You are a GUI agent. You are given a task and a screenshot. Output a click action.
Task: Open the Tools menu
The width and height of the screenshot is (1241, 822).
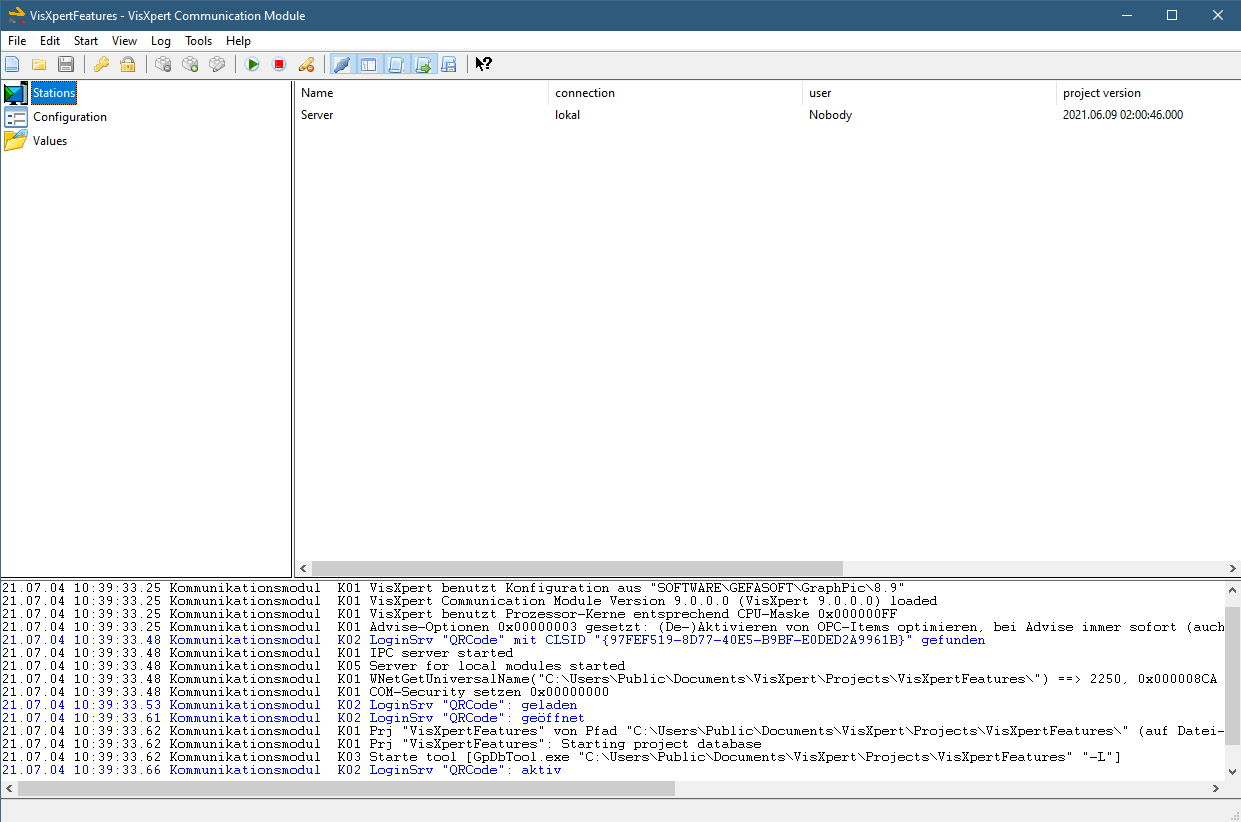[x=198, y=41]
